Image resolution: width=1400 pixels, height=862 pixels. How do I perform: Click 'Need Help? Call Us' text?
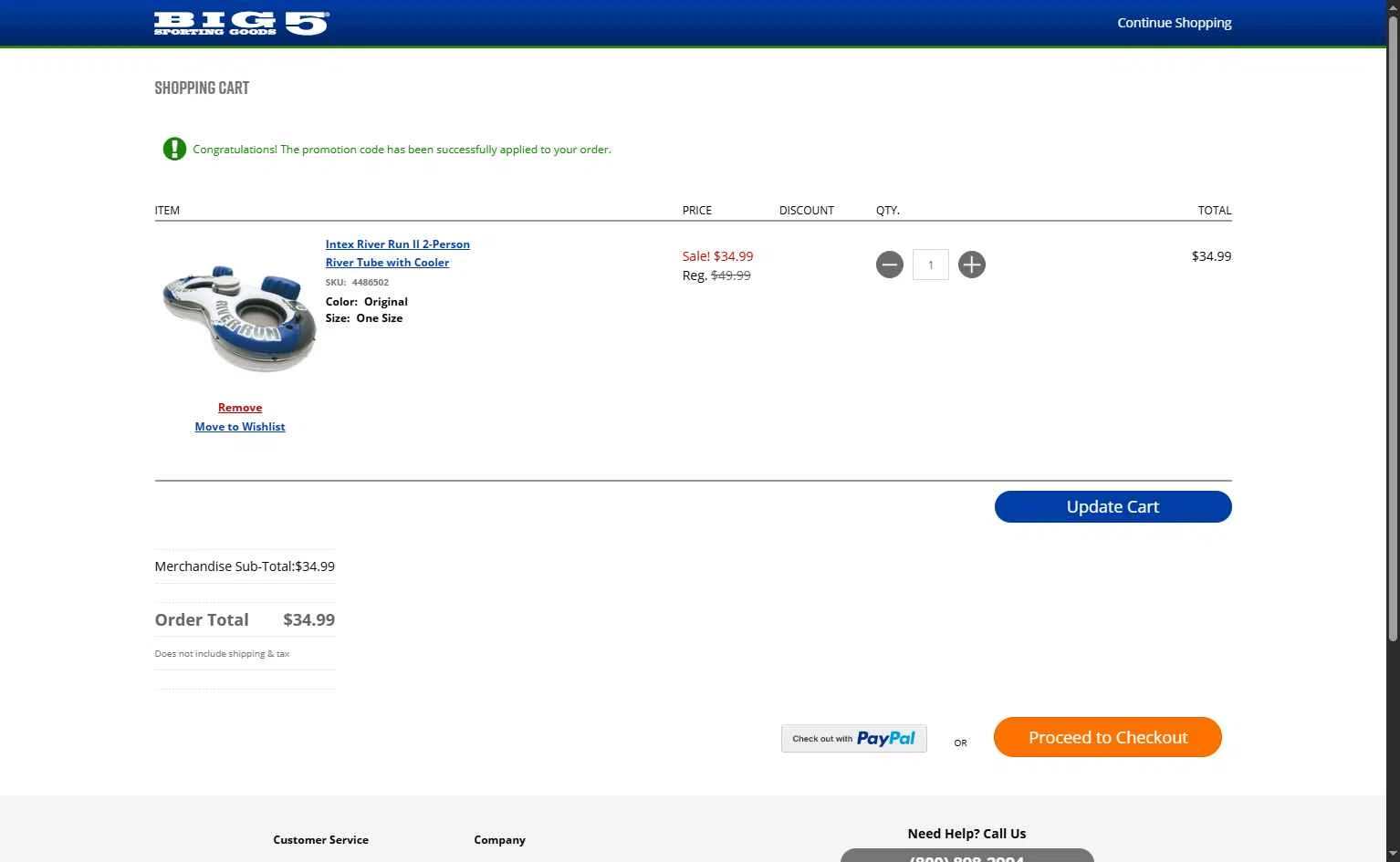(966, 834)
